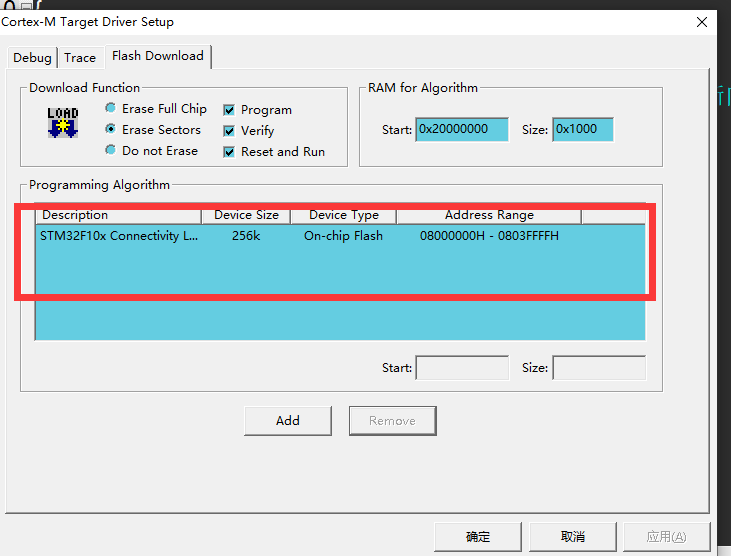Uncheck the Verify checkbox

pos(229,131)
